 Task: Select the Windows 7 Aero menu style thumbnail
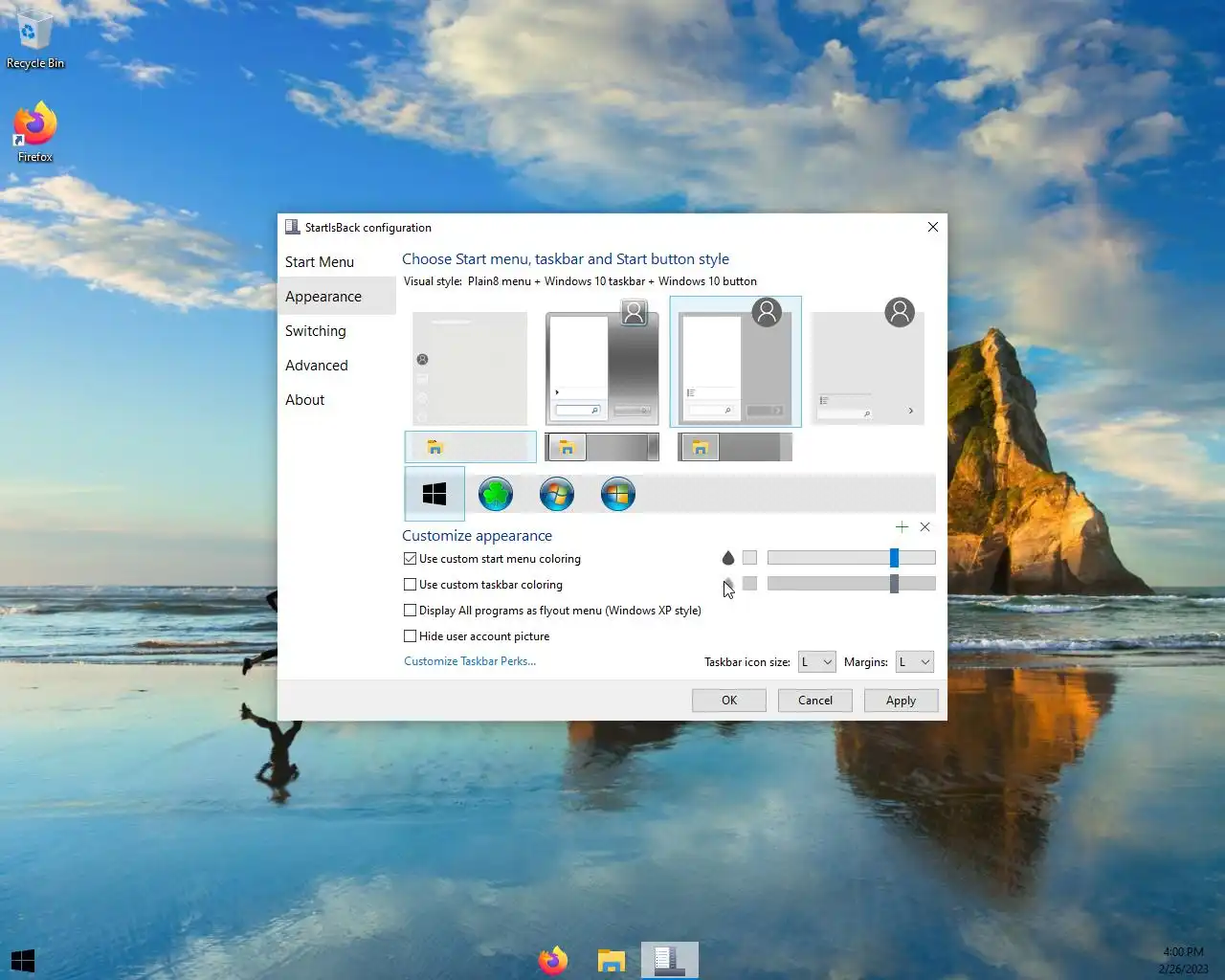pos(602,364)
